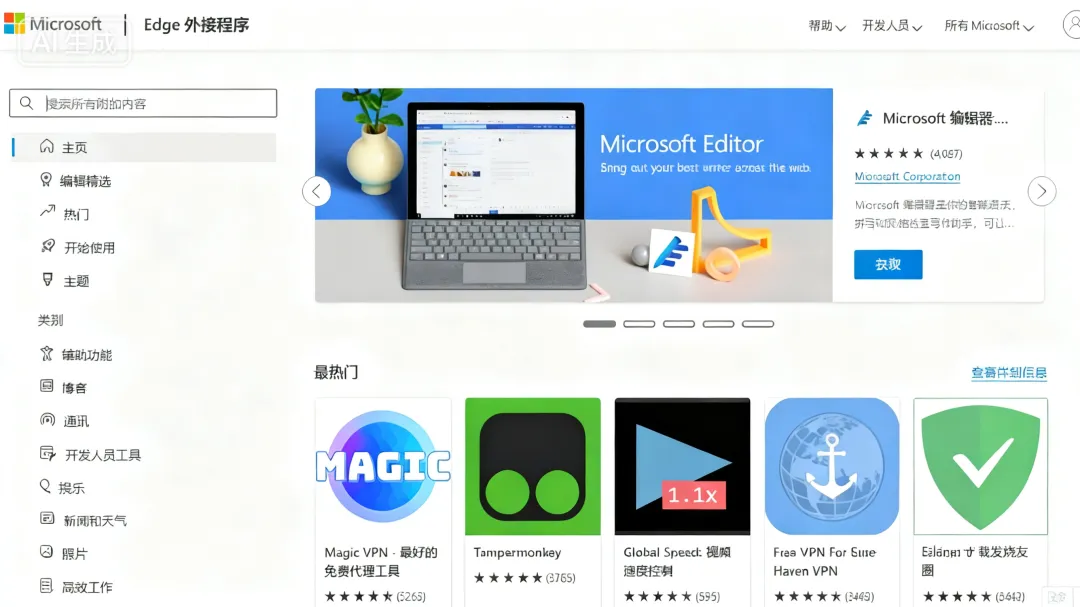The image size is (1080, 607).
Task: Select the second carousel page indicator
Action: point(639,324)
